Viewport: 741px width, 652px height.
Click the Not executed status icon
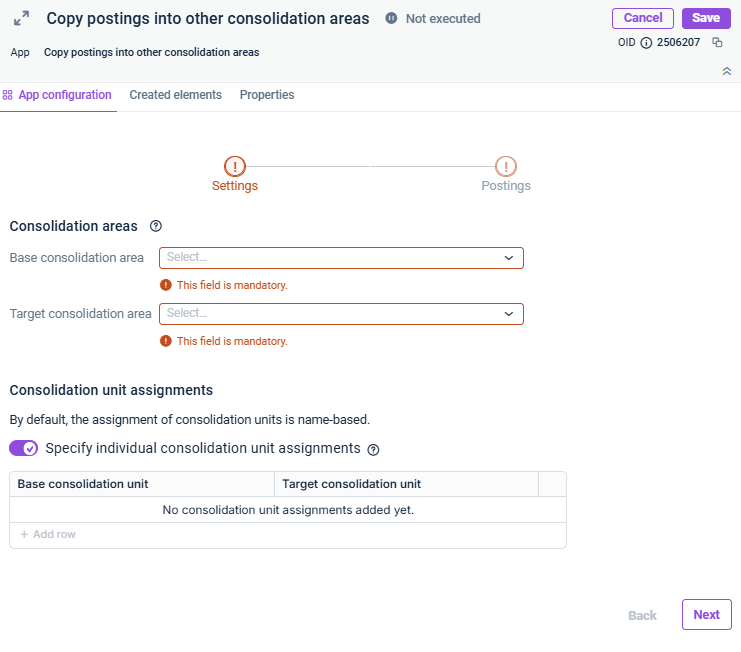(391, 18)
